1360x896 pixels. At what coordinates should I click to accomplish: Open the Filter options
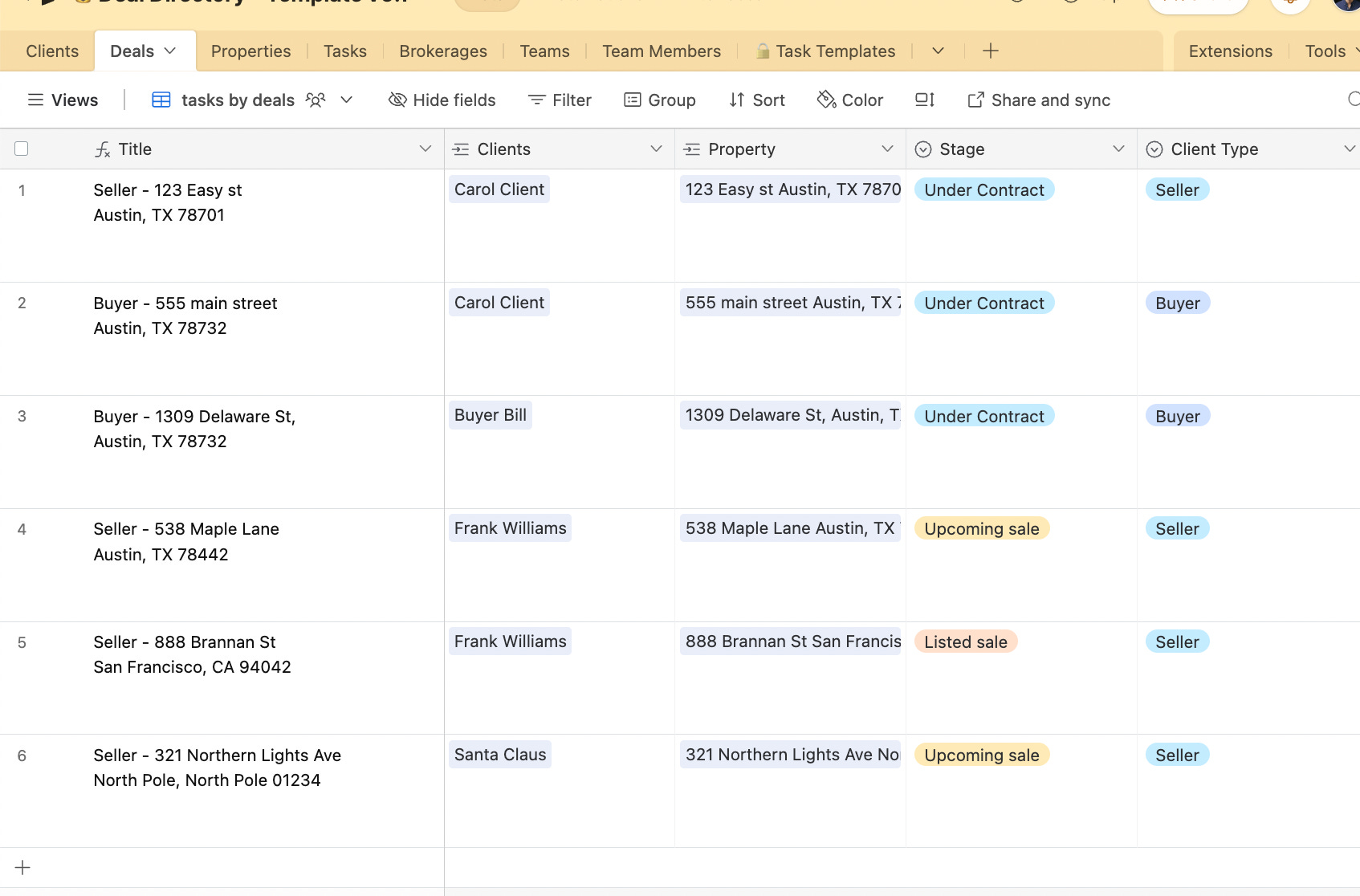pos(560,100)
